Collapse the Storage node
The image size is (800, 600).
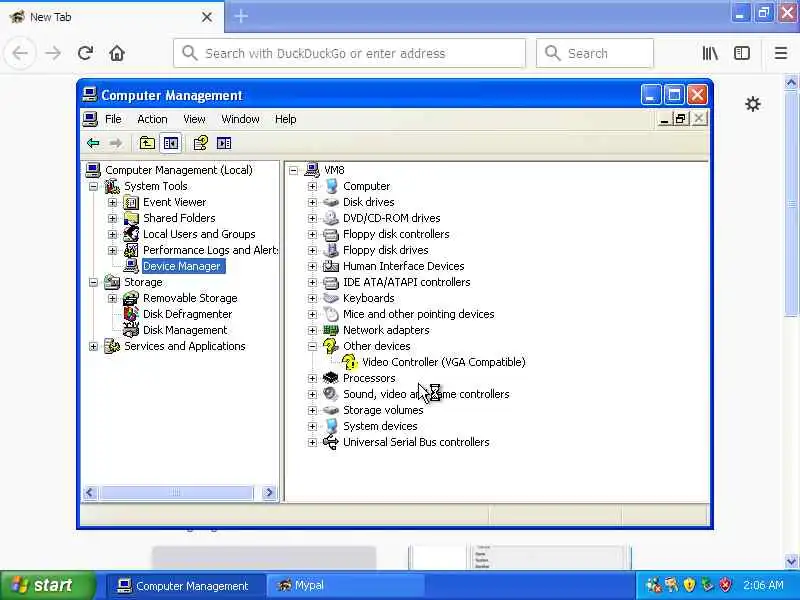pos(93,282)
